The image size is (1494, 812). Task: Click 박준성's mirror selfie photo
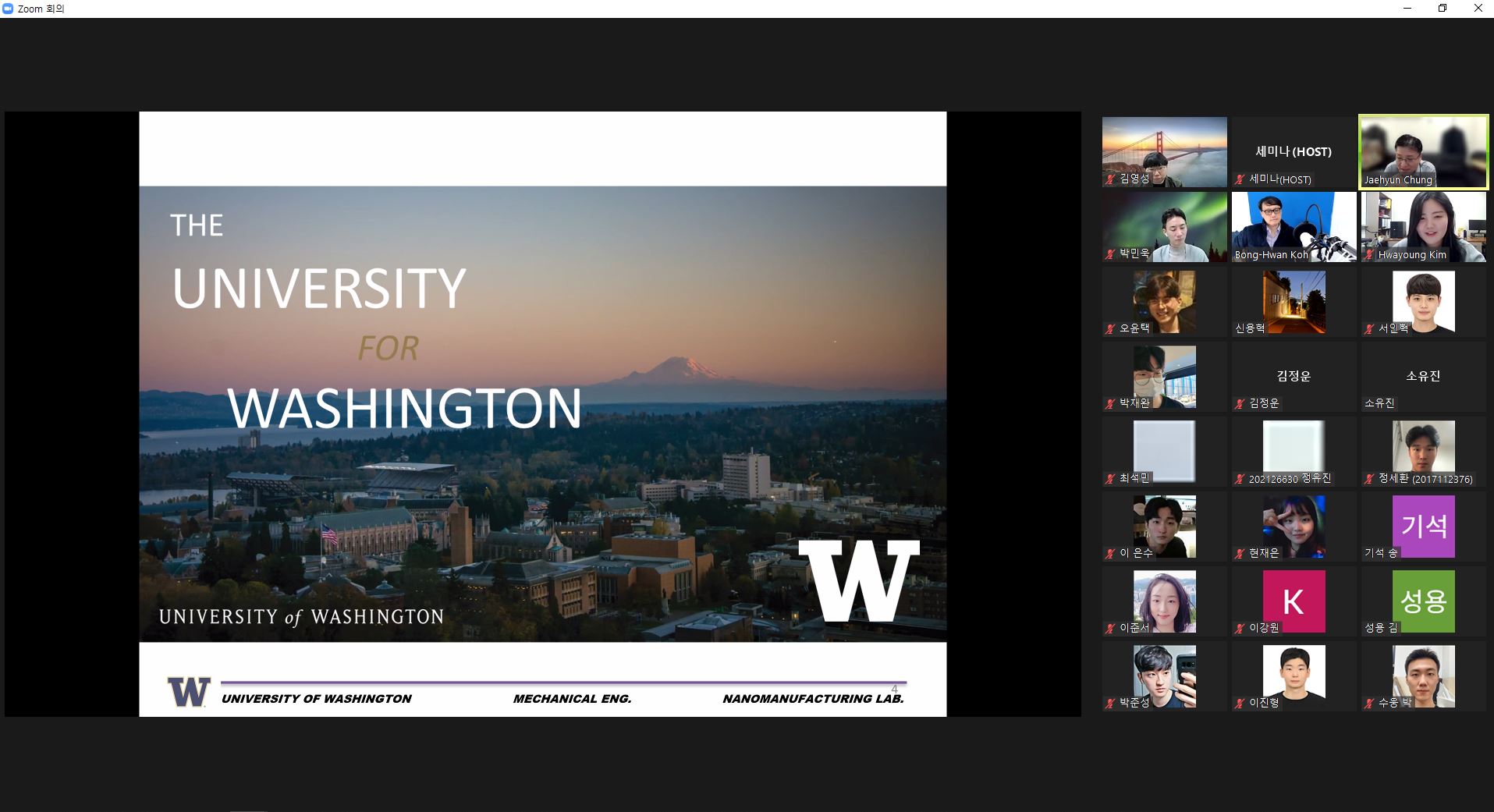pyautogui.click(x=1165, y=676)
